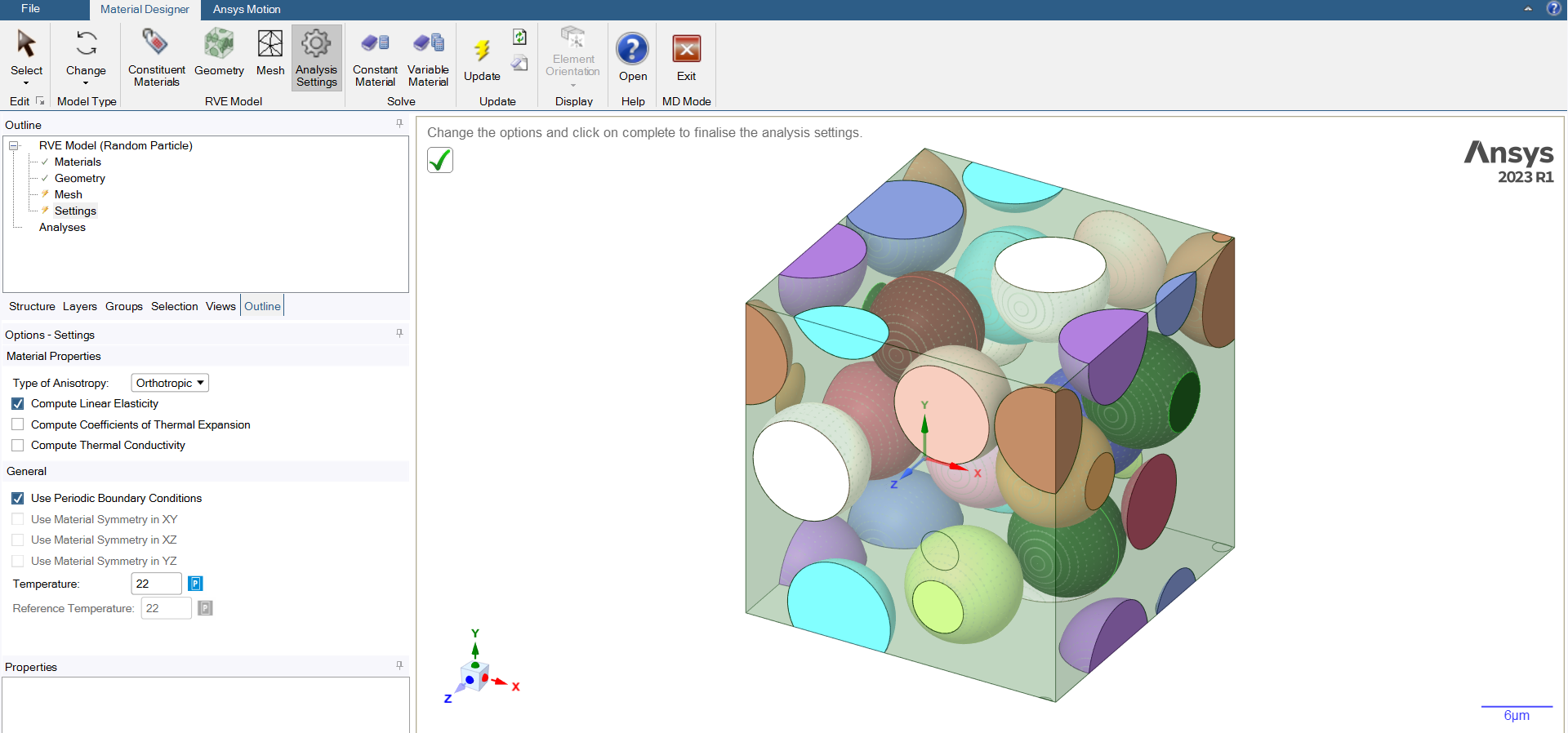Screen dimensions: 1568x733
Task: Enable Compute Coefficients of Thermal Expansion
Action: coord(18,424)
